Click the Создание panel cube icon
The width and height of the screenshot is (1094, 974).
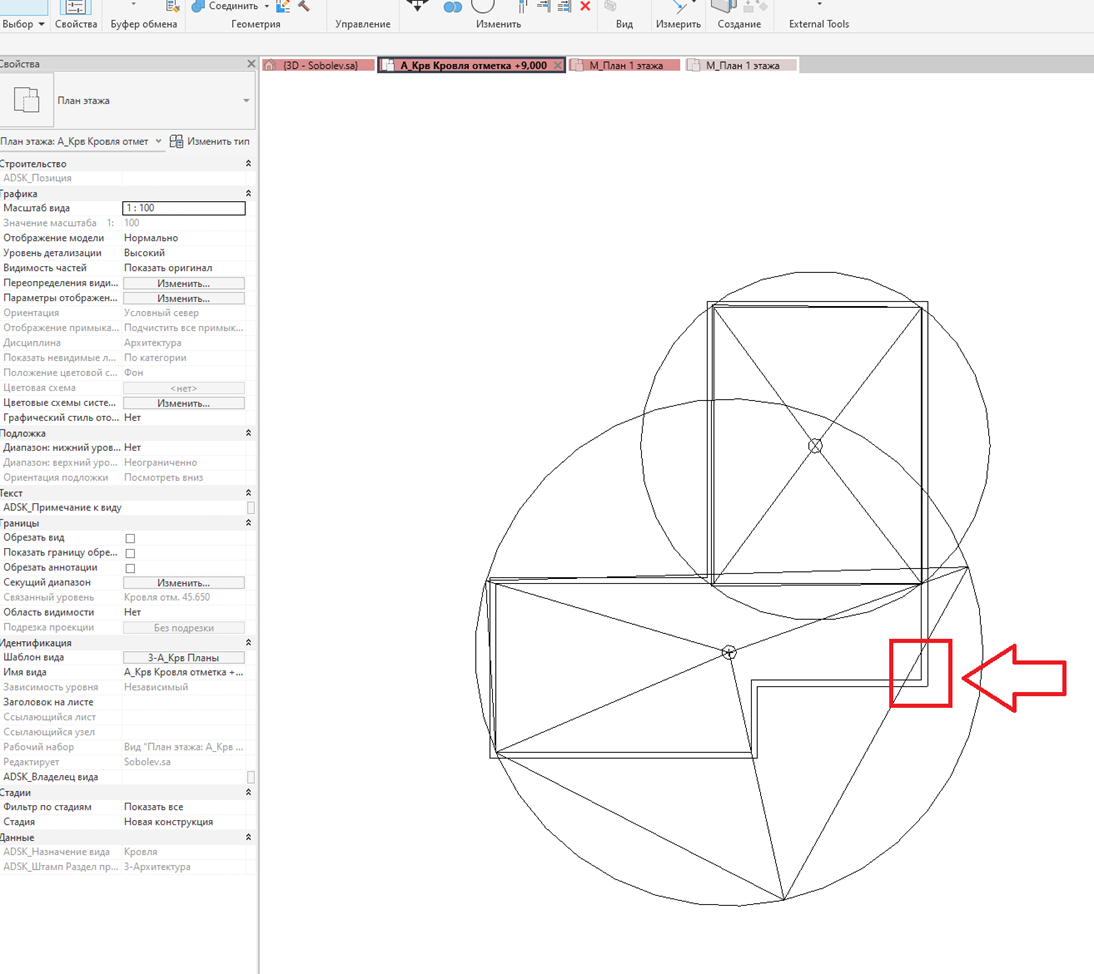click(724, 6)
